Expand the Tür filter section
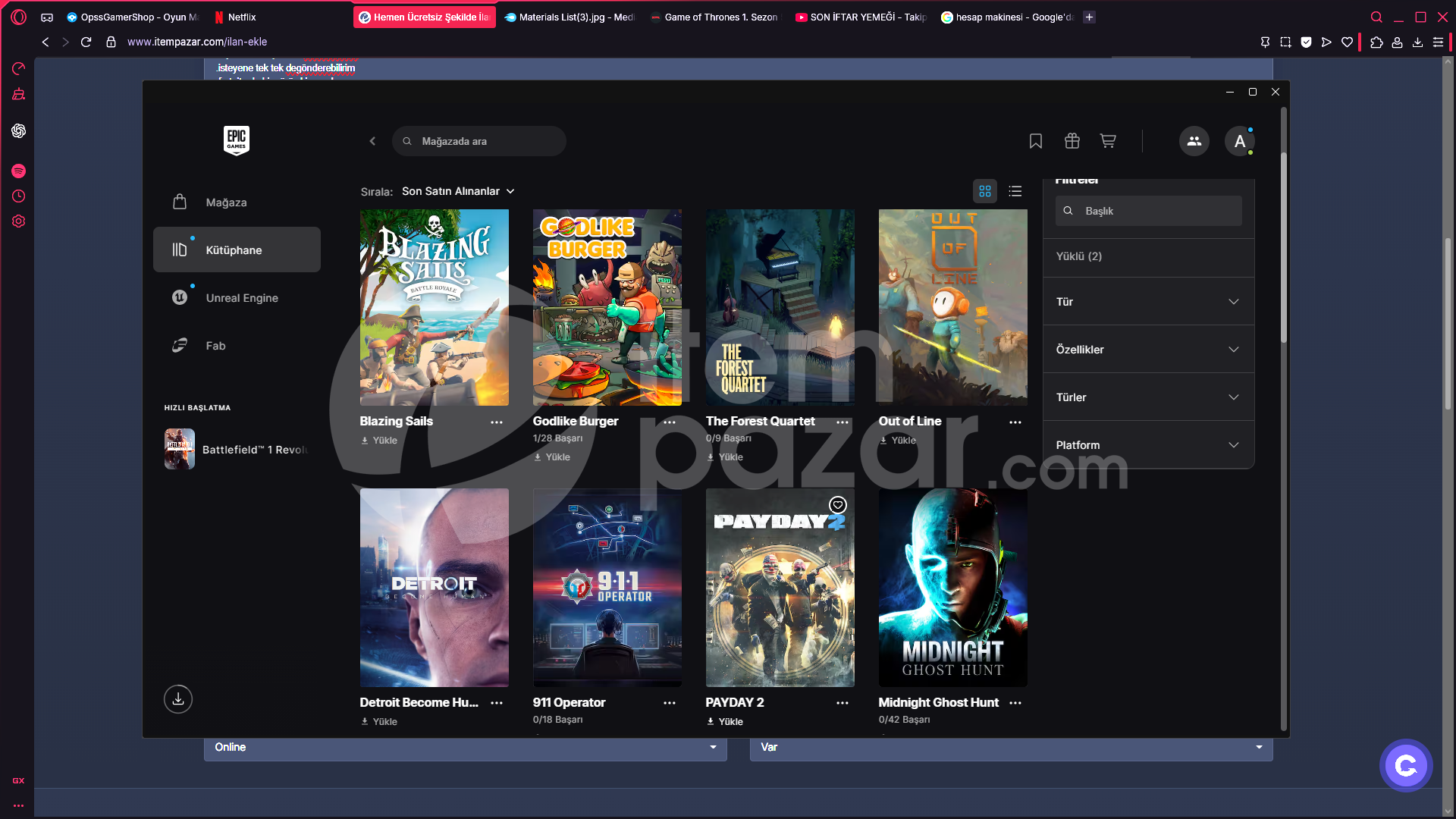1456x819 pixels. (1148, 302)
